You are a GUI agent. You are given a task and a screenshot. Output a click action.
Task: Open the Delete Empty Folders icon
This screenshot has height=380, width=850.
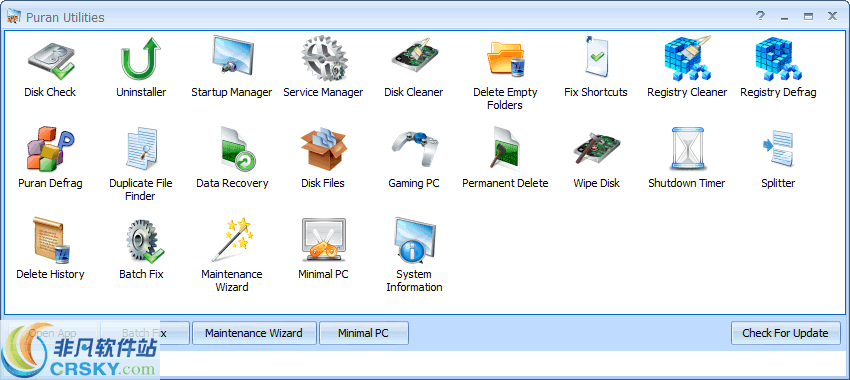(x=505, y=59)
